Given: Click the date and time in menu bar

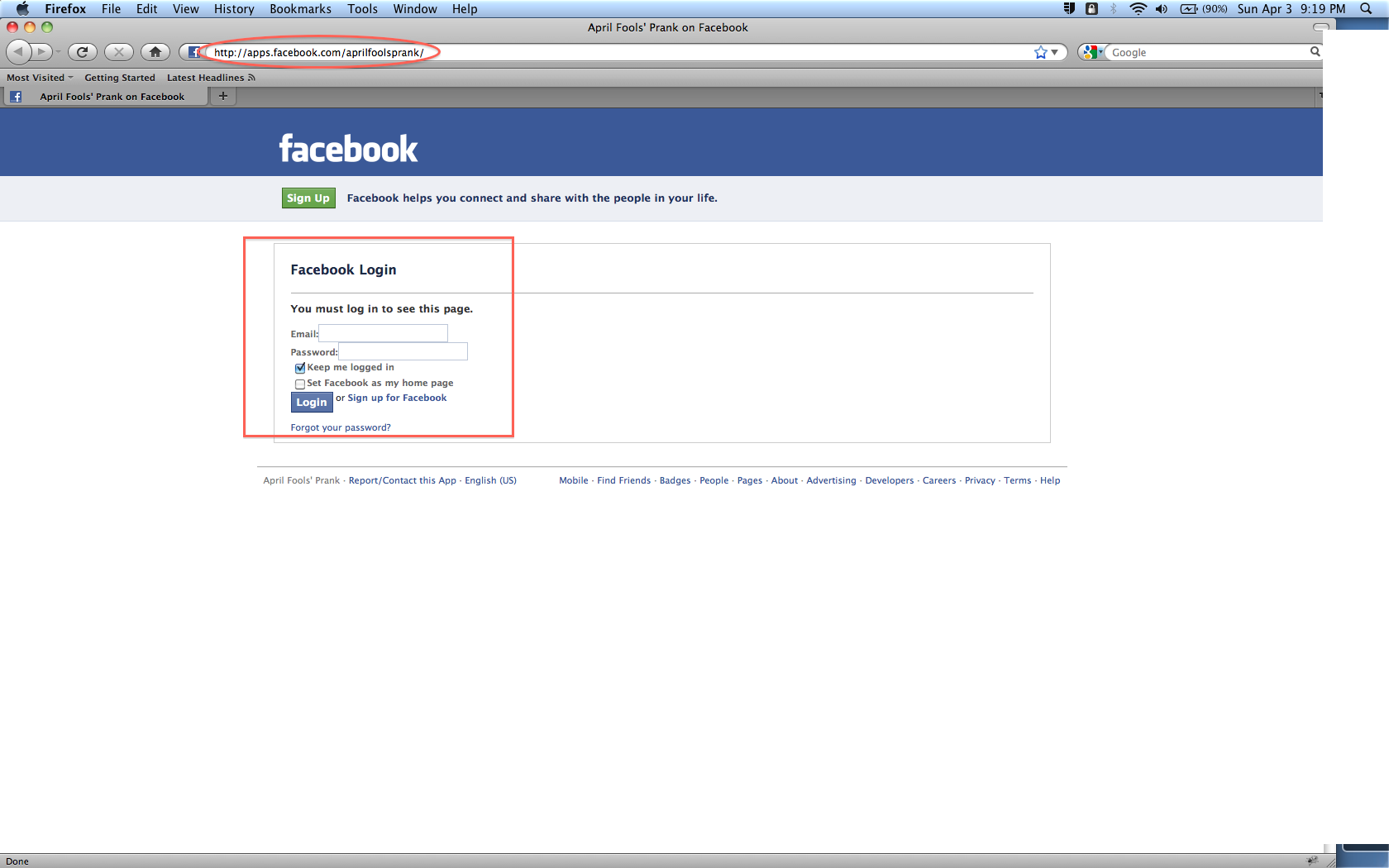Looking at the screenshot, I should (x=1291, y=8).
